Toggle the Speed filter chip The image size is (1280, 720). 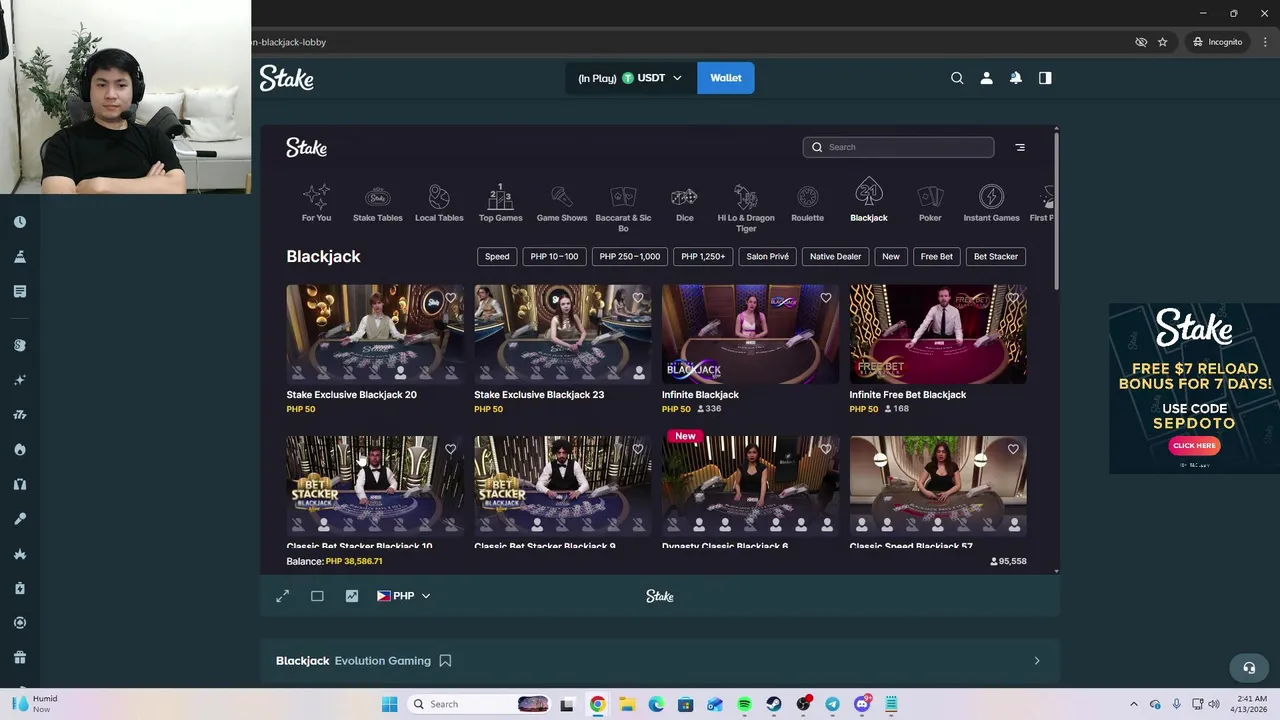497,256
